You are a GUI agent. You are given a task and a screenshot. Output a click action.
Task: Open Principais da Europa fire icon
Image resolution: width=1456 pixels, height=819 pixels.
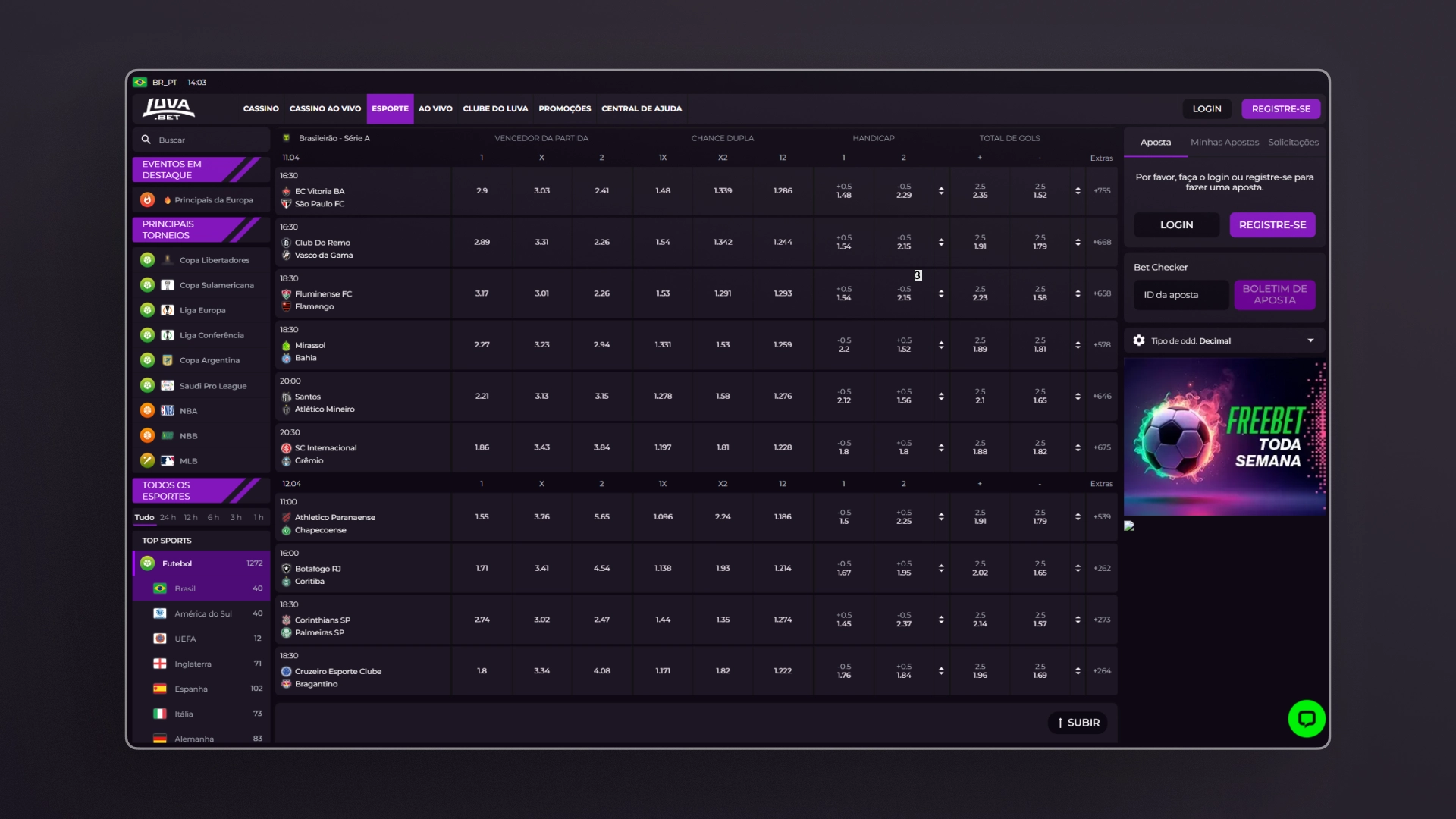147,199
